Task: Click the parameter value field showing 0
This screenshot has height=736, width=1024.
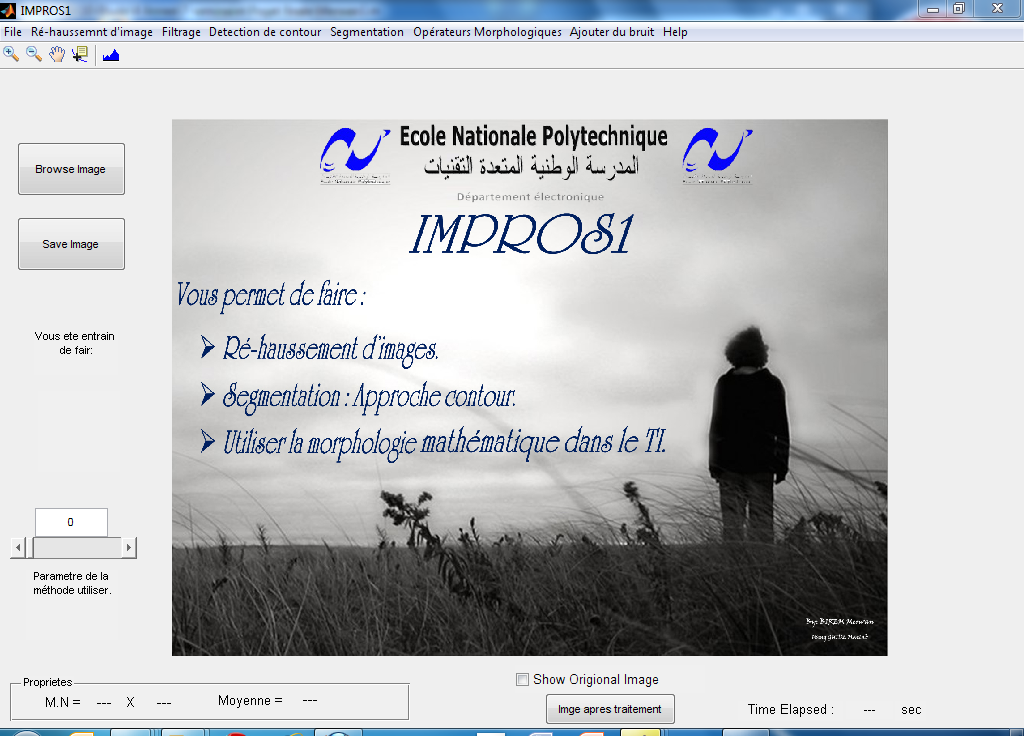Action: (x=71, y=522)
